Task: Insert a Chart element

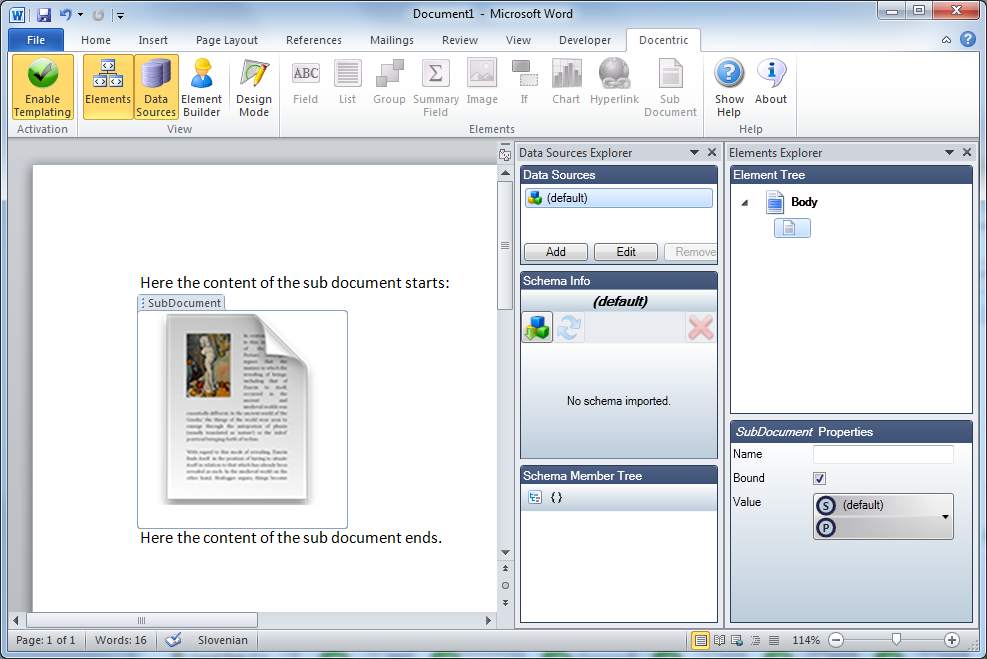Action: point(566,82)
